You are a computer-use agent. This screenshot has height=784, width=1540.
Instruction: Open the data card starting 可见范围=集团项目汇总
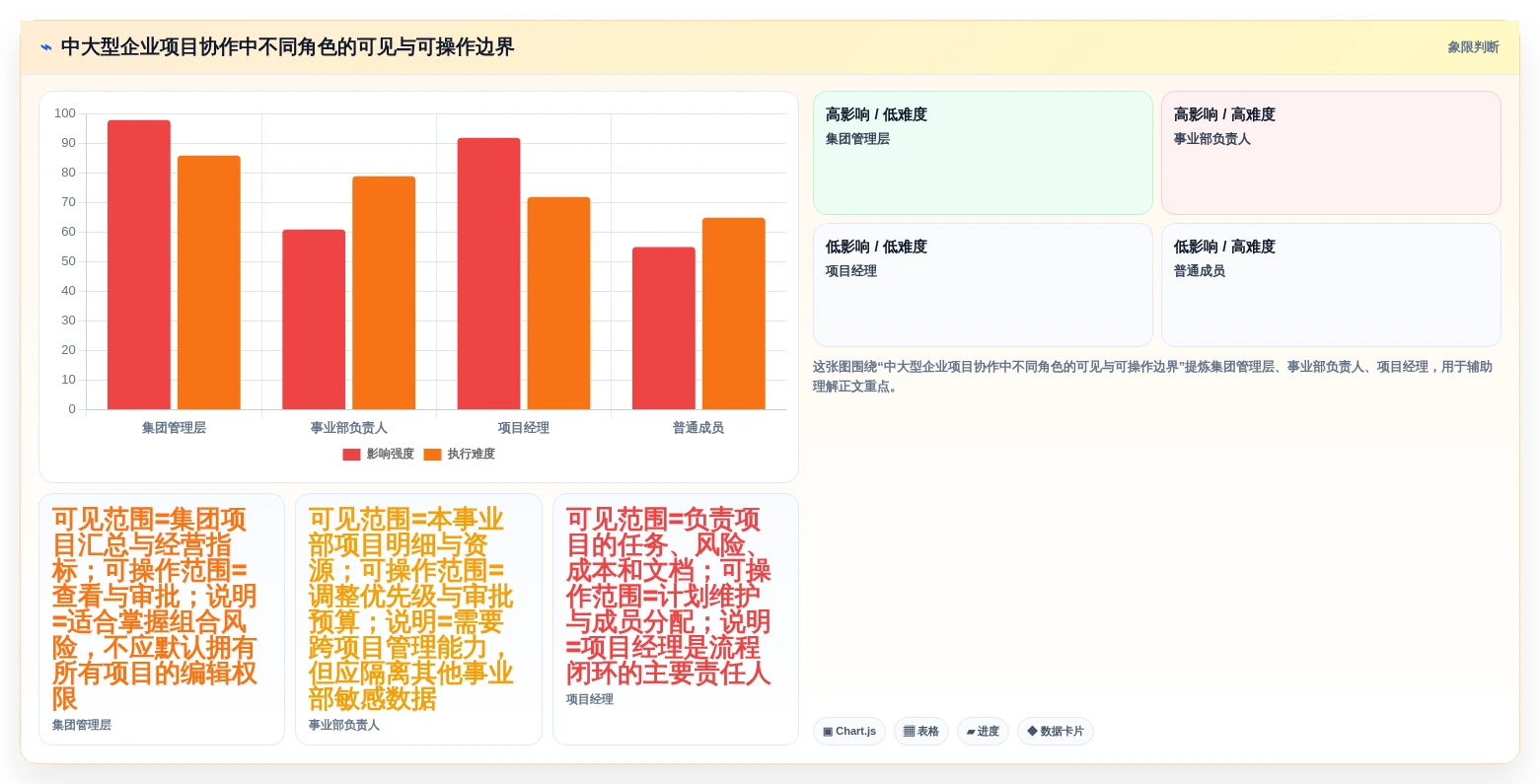coord(162,619)
